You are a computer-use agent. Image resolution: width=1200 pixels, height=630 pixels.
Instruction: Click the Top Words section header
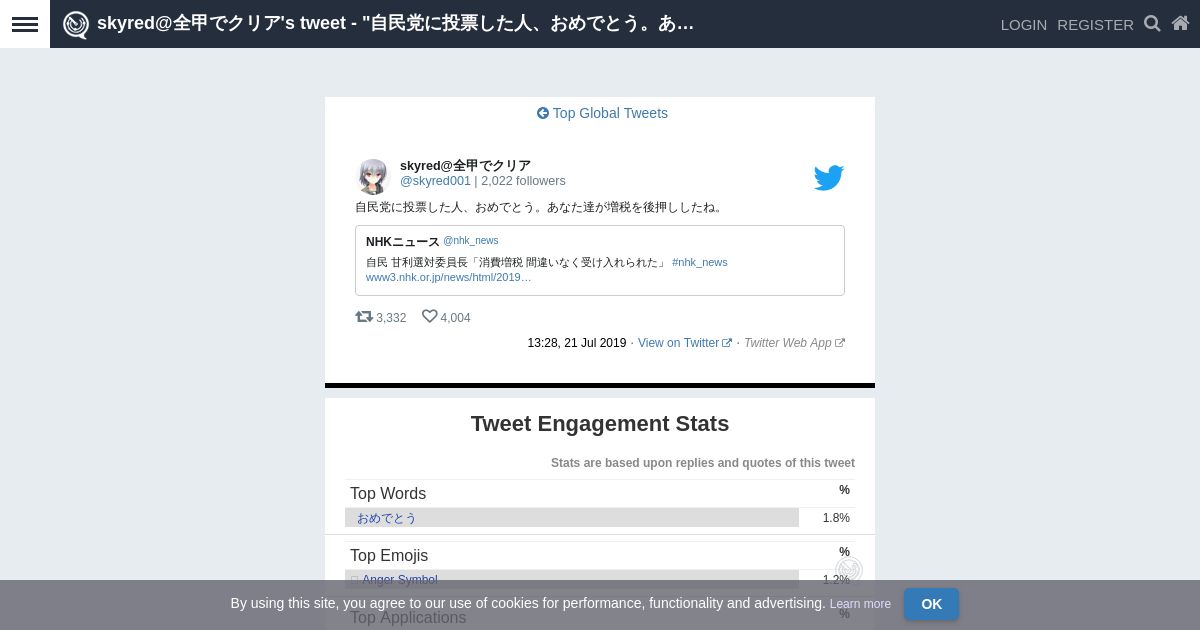(x=388, y=494)
